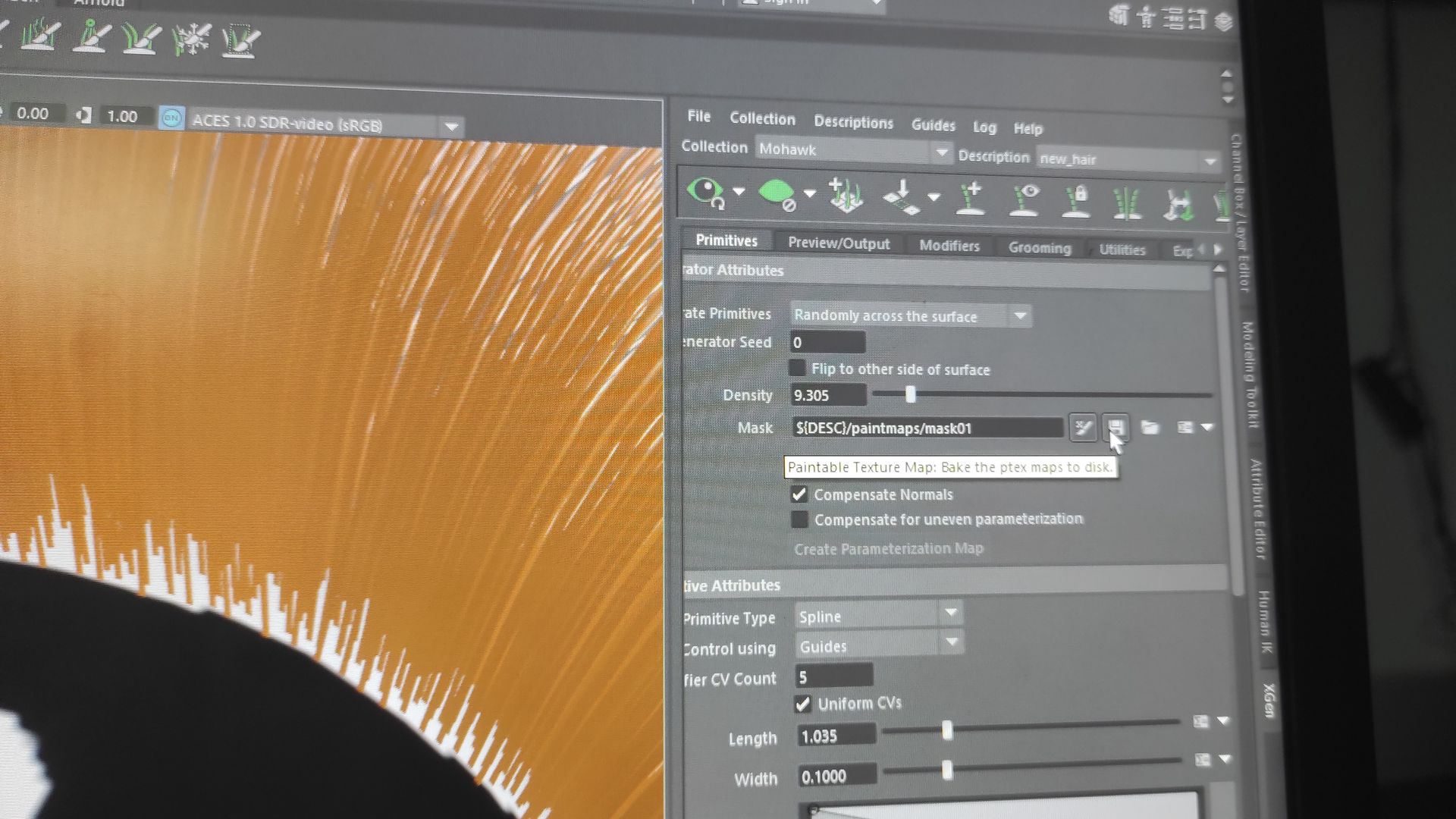This screenshot has height=819, width=1456.
Task: Switch to the Modifiers tab
Action: pyautogui.click(x=949, y=246)
